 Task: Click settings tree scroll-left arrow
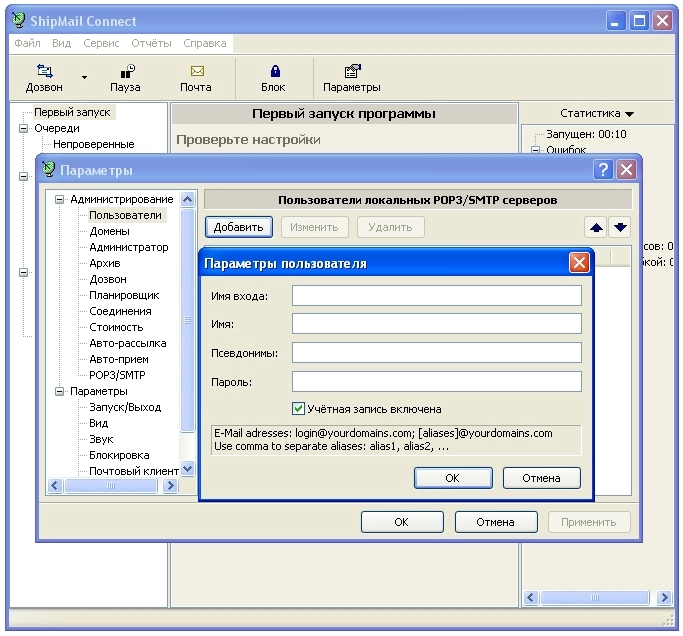[x=55, y=485]
